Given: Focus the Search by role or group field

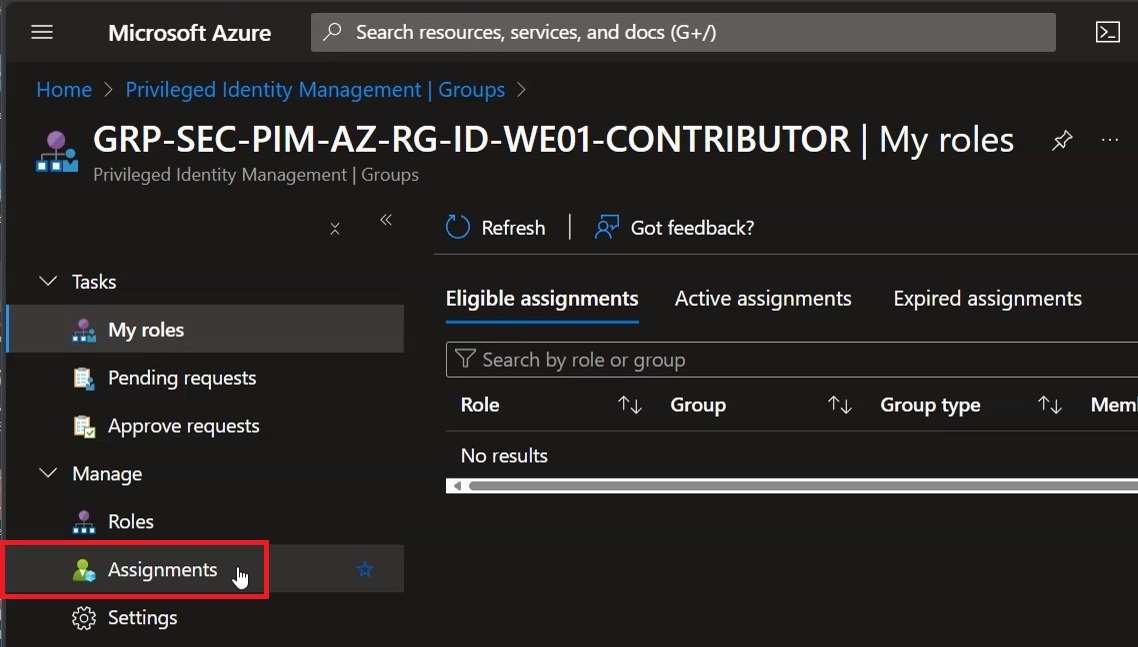Looking at the screenshot, I should [x=792, y=359].
